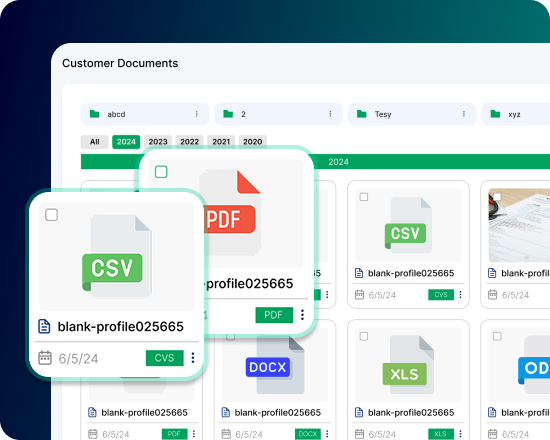Click small CSV file icon in grid

[x=408, y=225]
